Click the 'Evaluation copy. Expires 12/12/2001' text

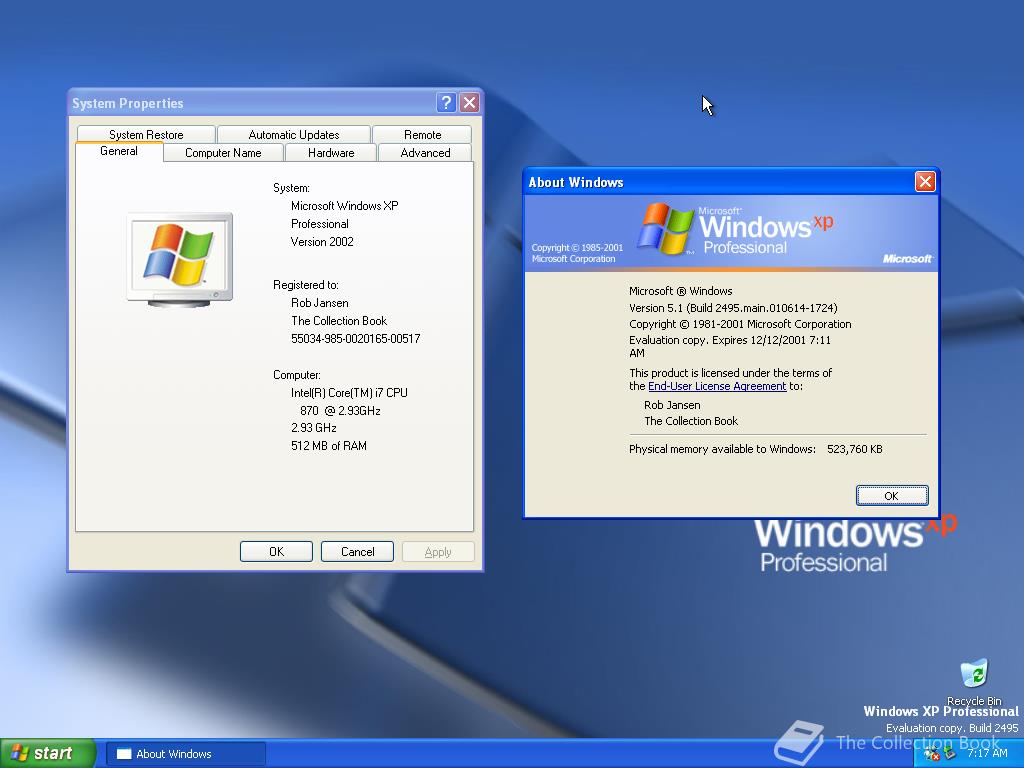tap(729, 346)
